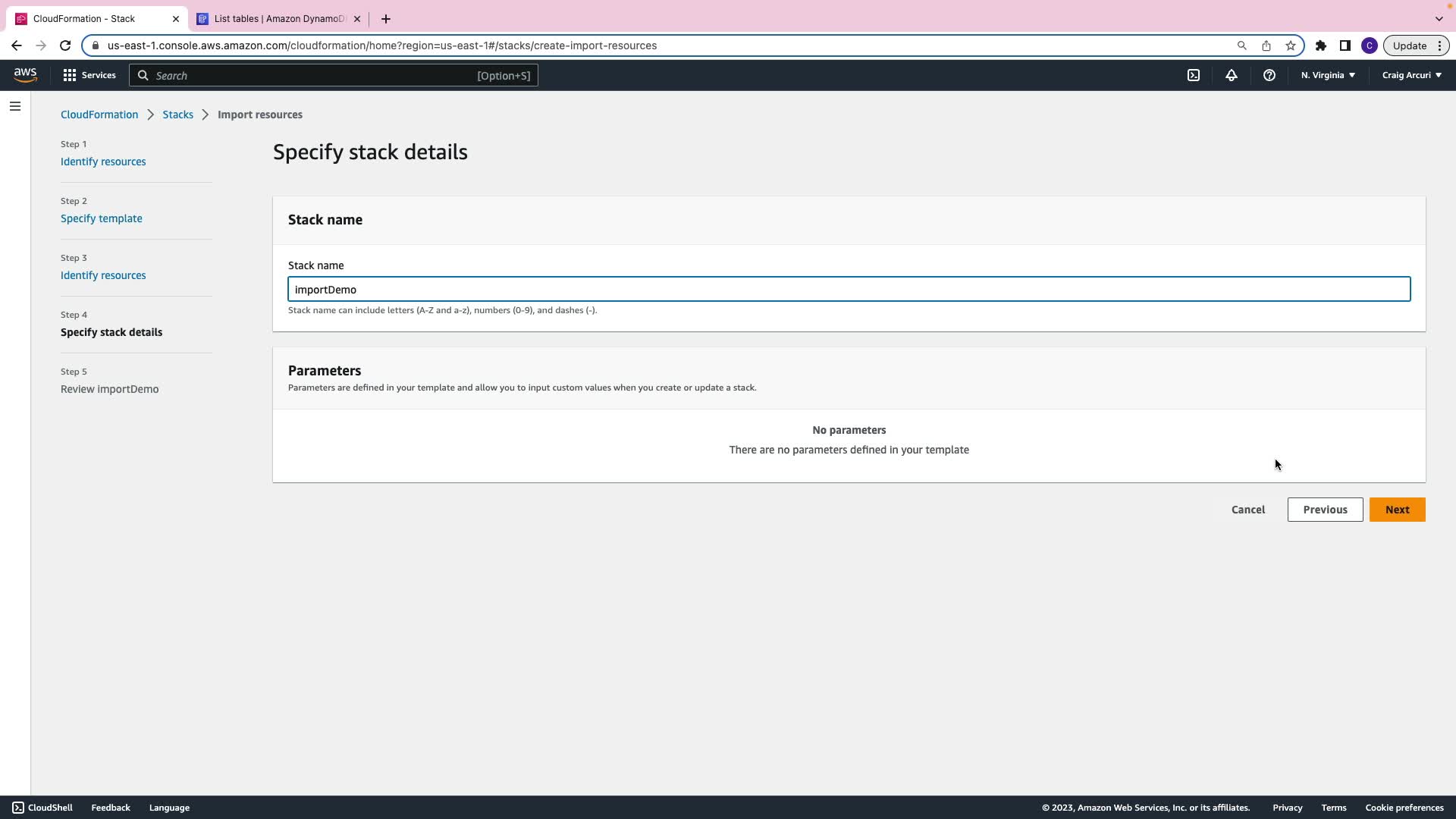Click the Previous button
Image resolution: width=1456 pixels, height=819 pixels.
click(1325, 510)
